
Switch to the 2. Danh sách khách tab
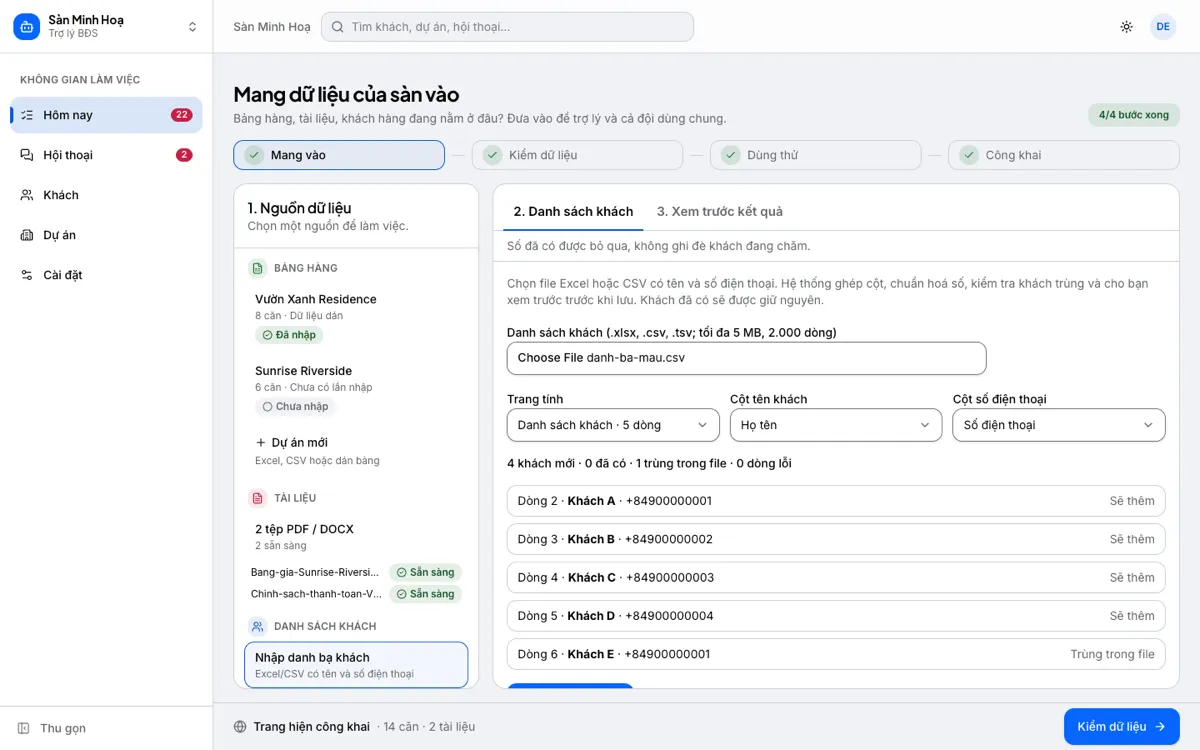(x=573, y=212)
